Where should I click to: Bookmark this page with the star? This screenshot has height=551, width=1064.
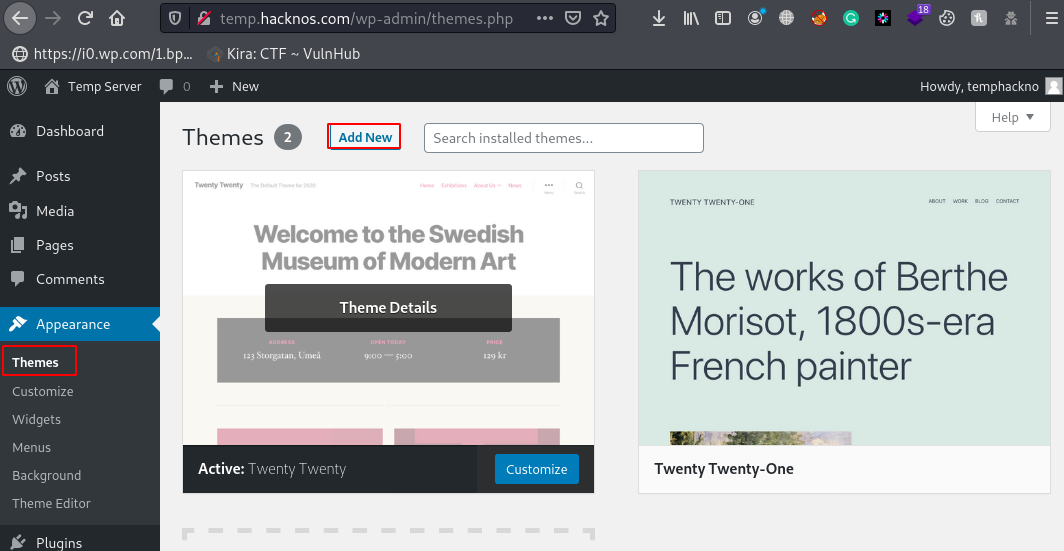click(x=601, y=18)
